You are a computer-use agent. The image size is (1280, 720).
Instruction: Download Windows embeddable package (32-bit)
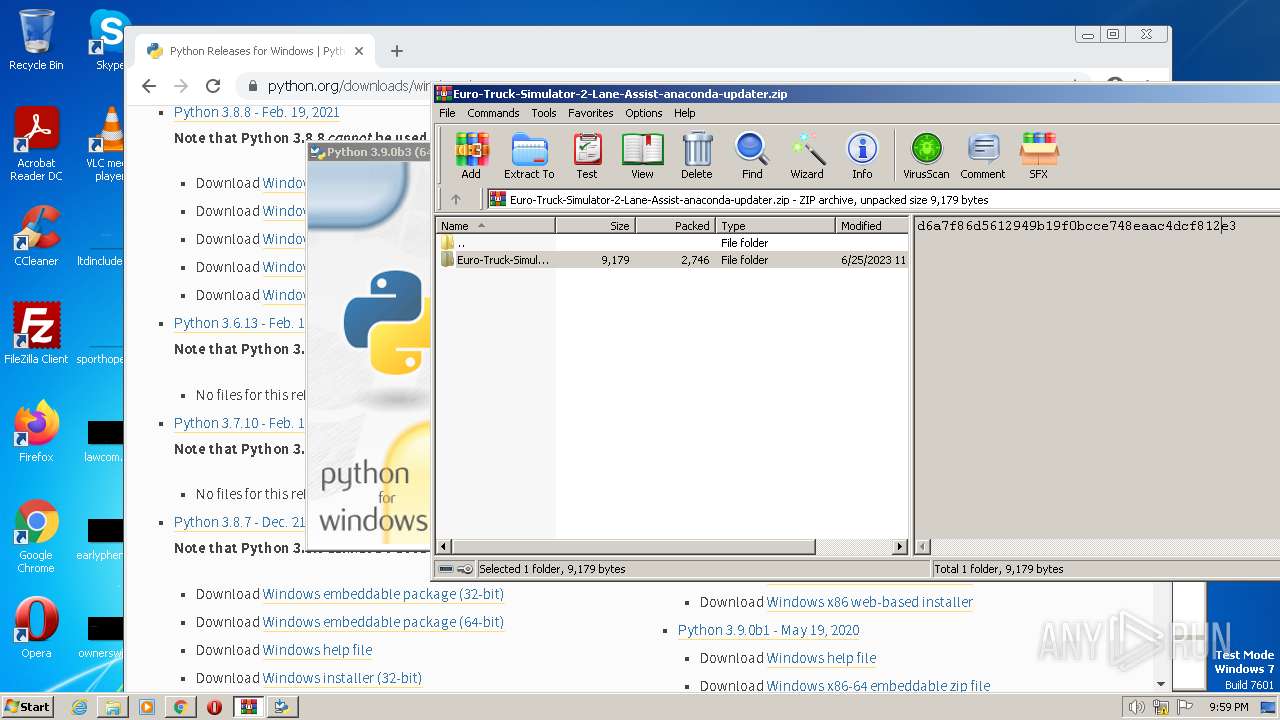click(383, 594)
